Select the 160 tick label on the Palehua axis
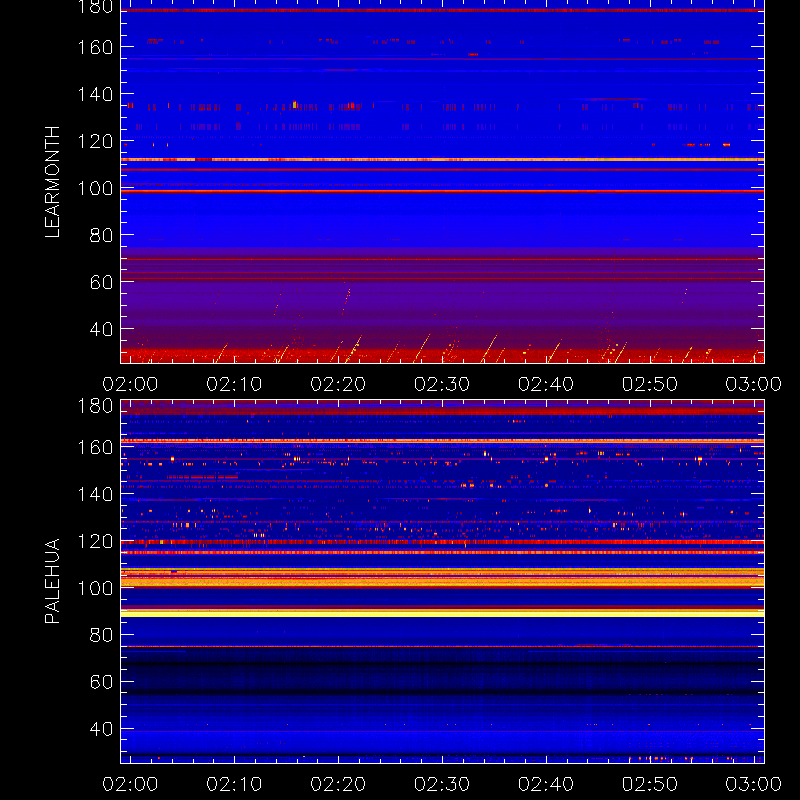 (95, 447)
